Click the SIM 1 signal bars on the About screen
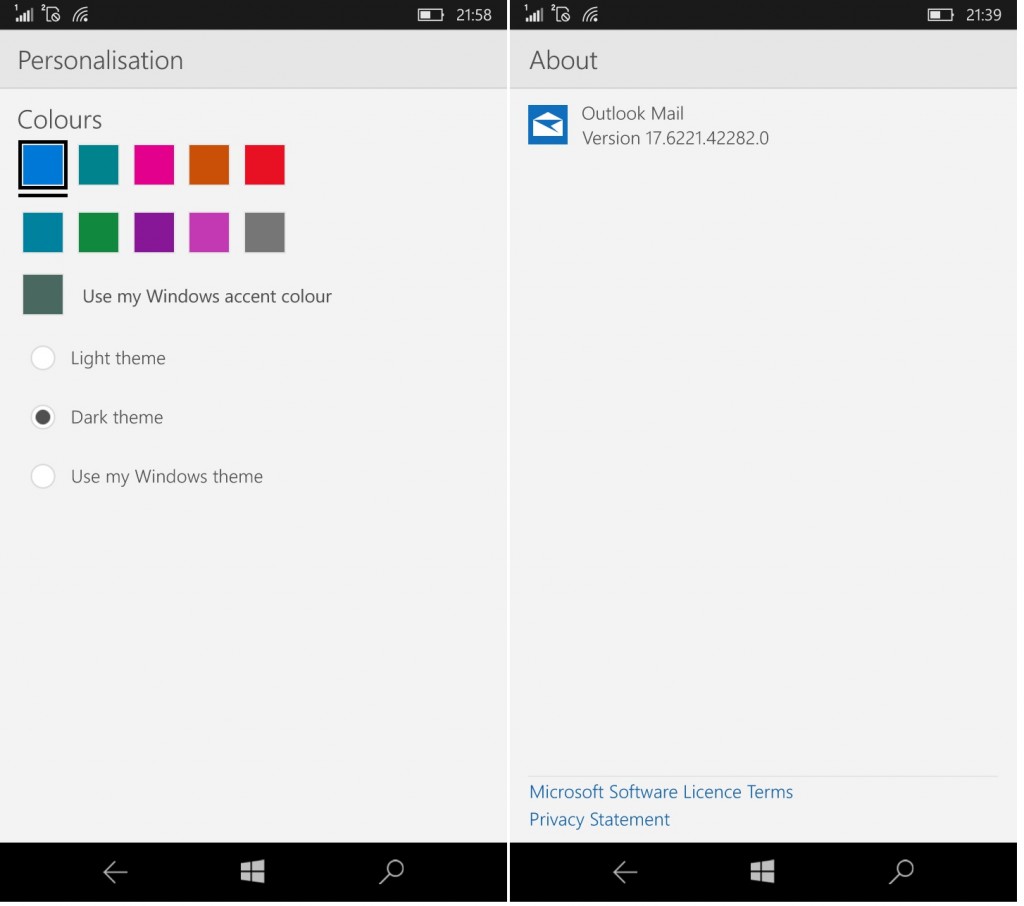This screenshot has width=1024, height=906. coord(534,14)
